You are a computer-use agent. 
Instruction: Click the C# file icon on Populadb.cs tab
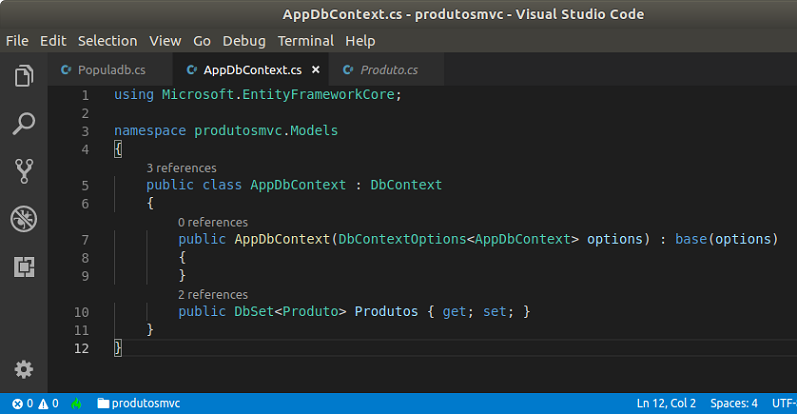click(x=66, y=70)
